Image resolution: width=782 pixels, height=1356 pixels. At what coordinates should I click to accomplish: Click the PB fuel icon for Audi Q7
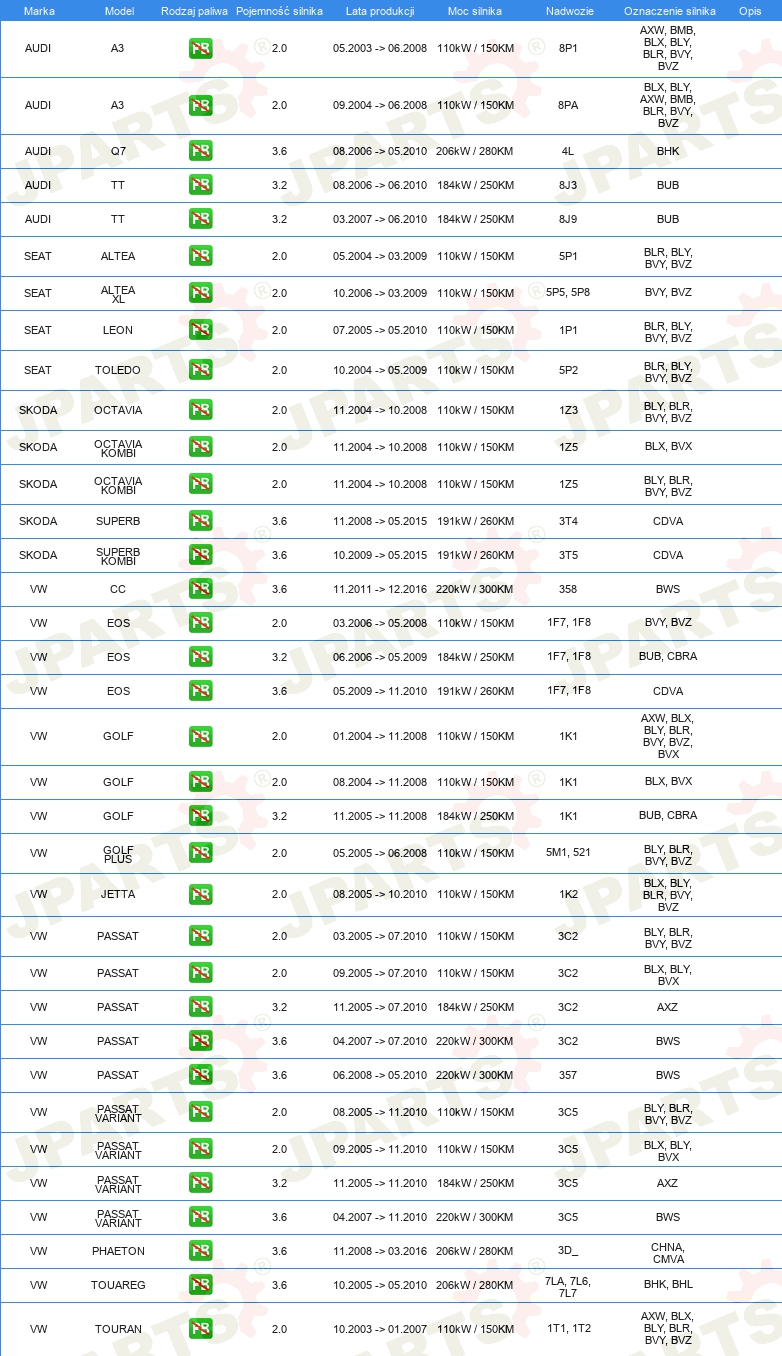tap(200, 151)
